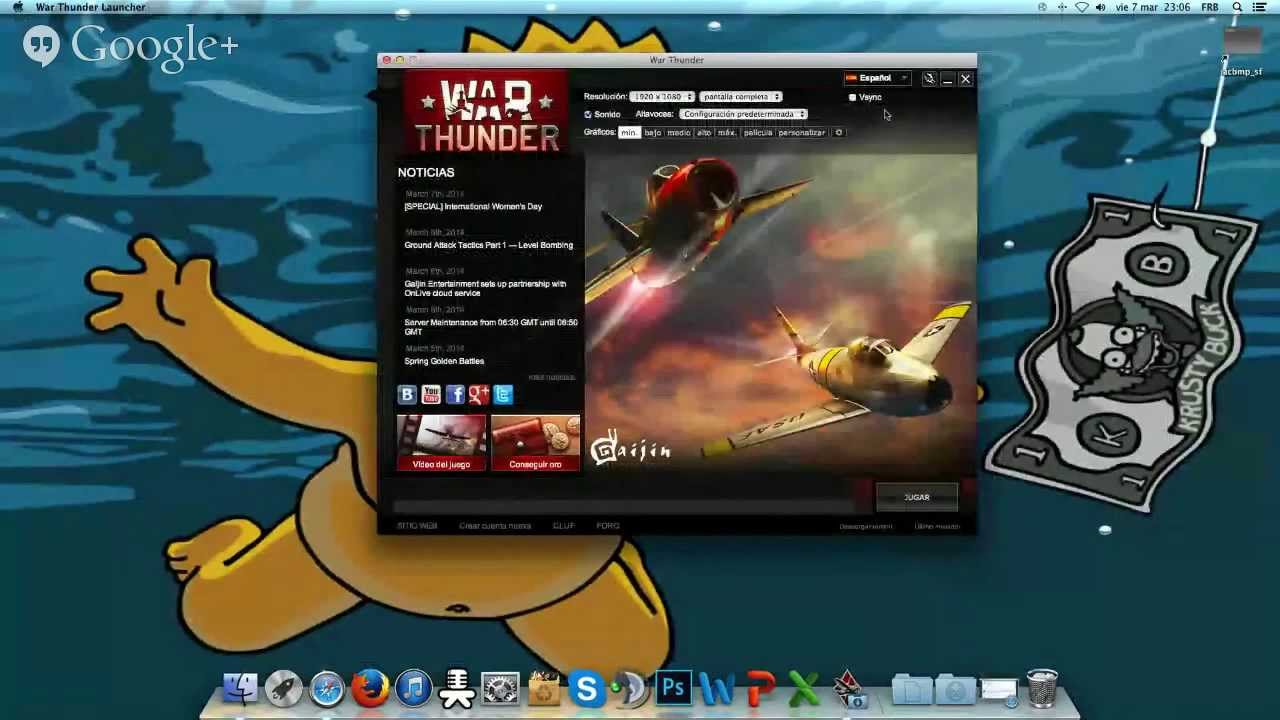Open the Google+ page icon

coord(479,395)
